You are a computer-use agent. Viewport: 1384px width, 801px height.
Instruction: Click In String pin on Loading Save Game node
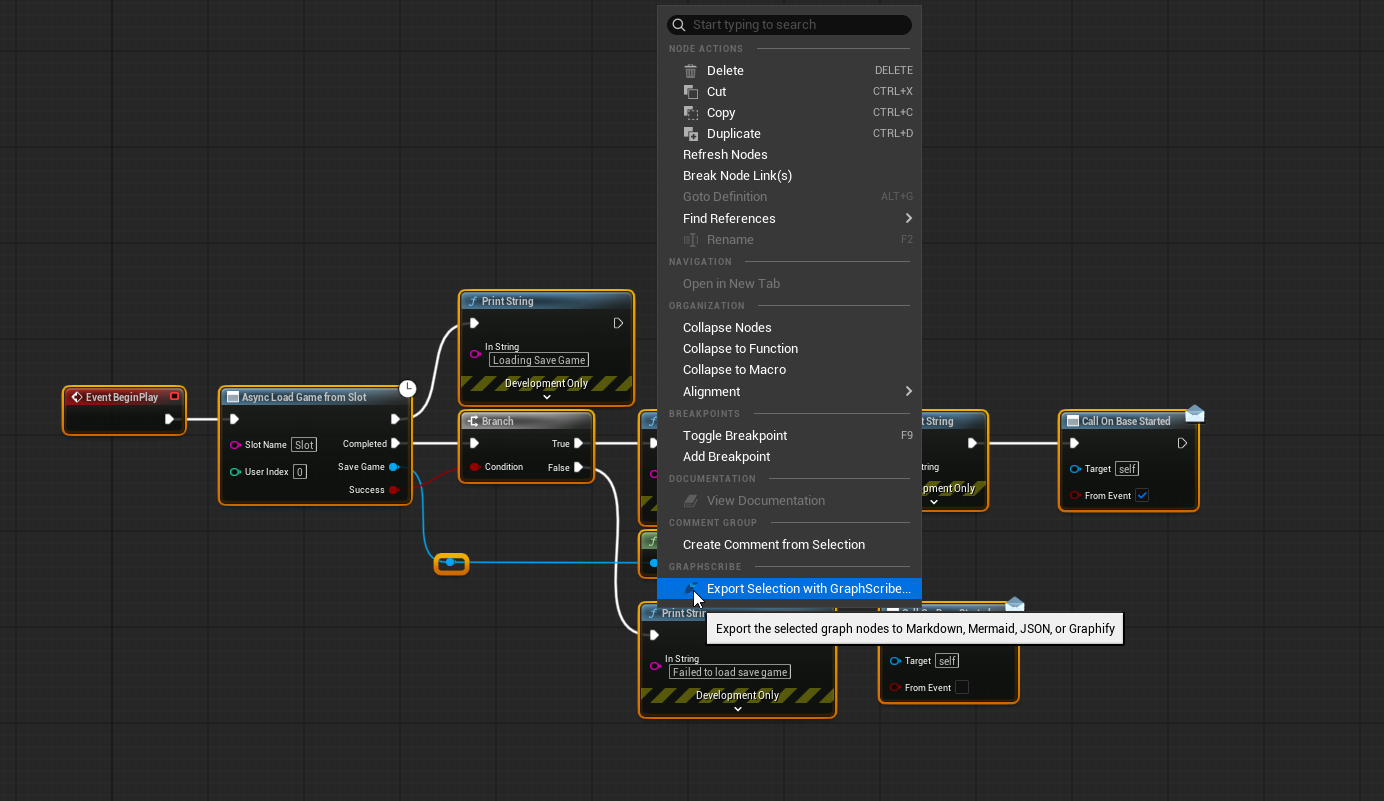(476, 354)
